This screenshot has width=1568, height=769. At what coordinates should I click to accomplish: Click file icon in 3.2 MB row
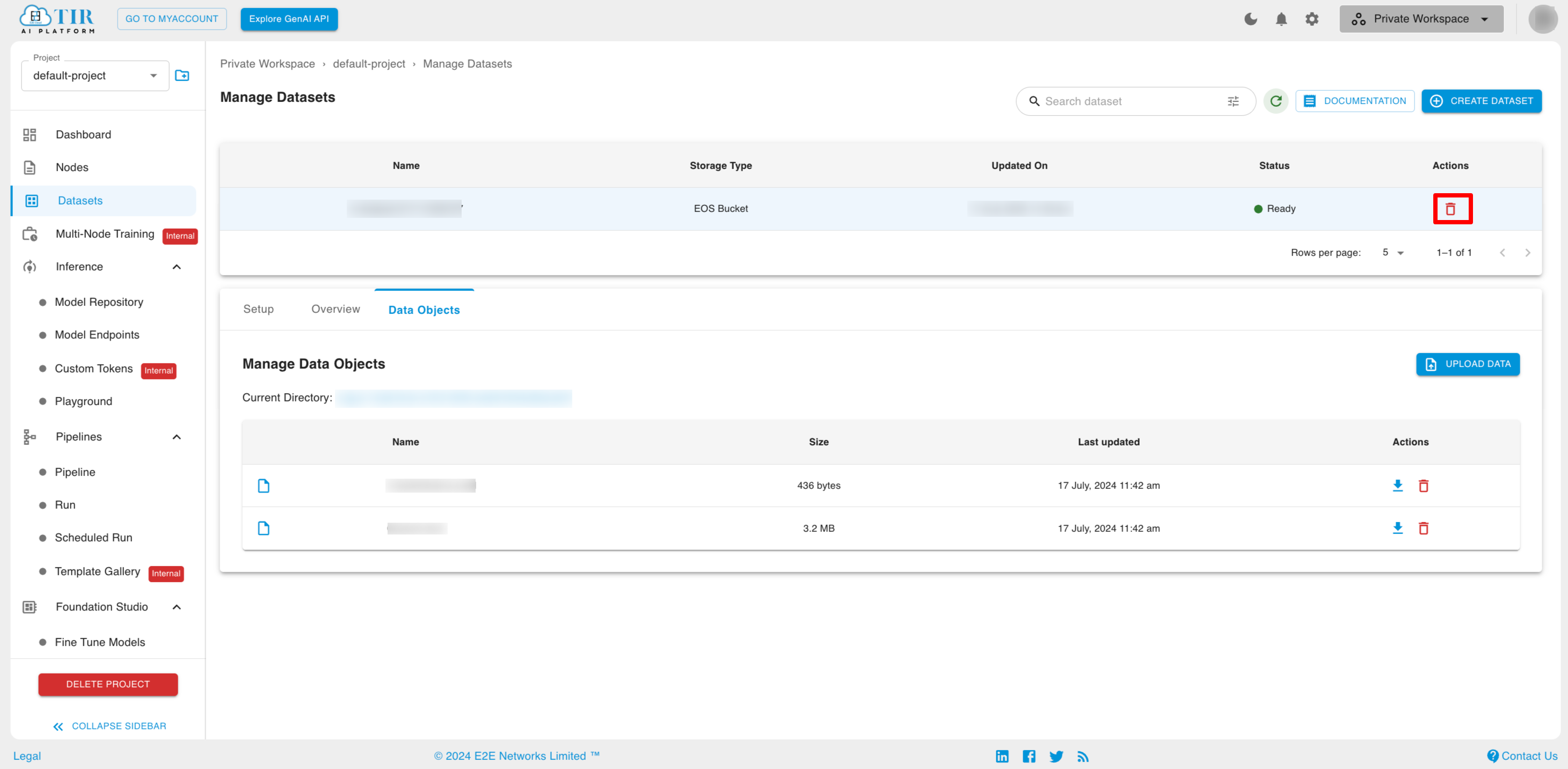click(264, 528)
